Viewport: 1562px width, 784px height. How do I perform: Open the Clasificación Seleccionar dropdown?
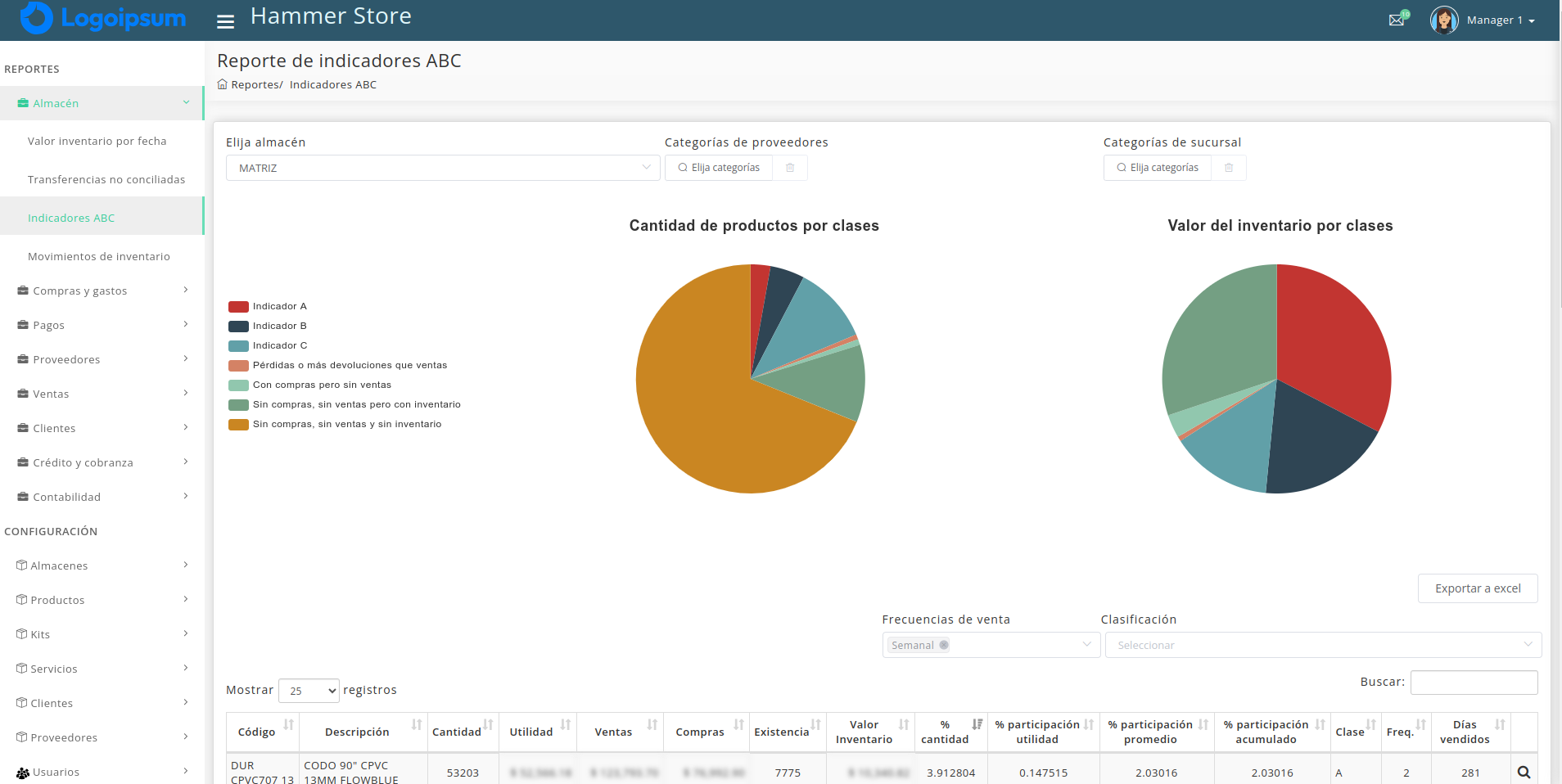click(1322, 645)
